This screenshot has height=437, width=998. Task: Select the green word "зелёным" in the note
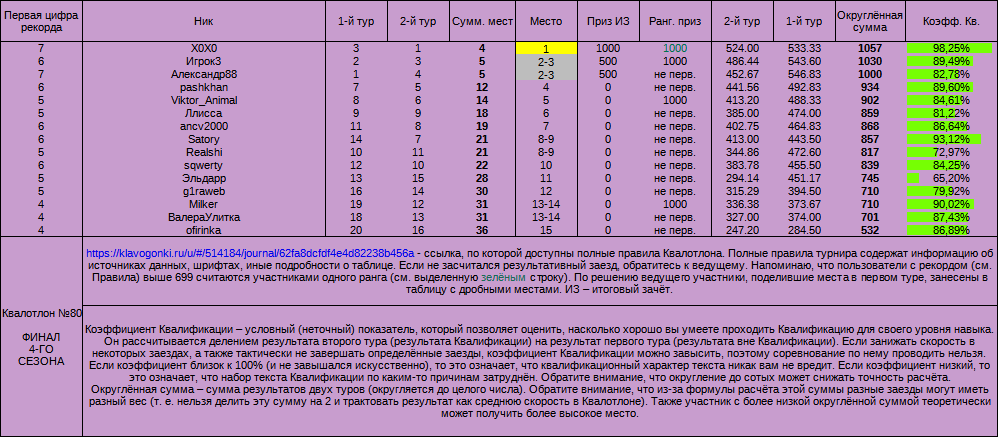(503, 277)
